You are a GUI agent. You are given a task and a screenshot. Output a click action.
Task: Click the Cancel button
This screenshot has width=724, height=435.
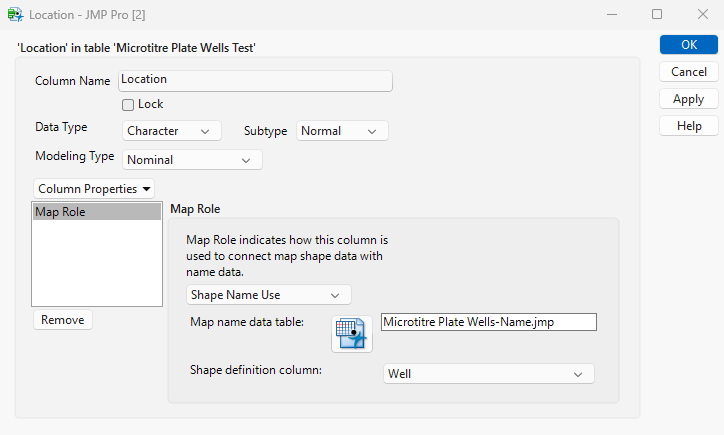[688, 72]
